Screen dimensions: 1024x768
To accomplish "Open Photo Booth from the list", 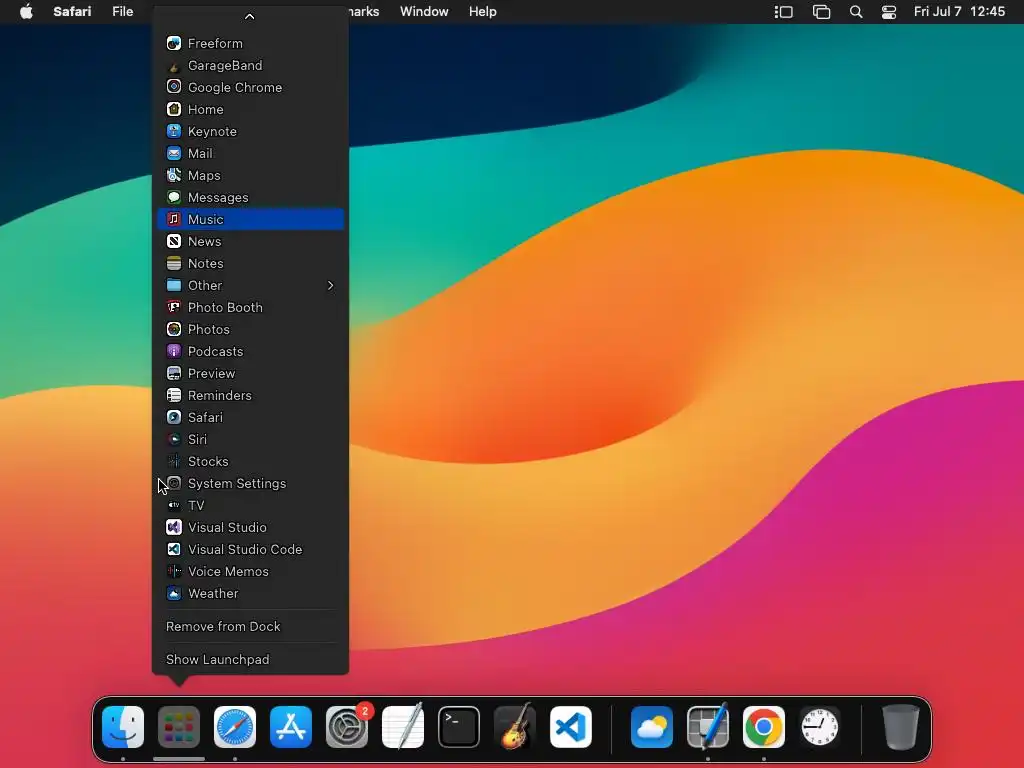I will tap(250, 307).
